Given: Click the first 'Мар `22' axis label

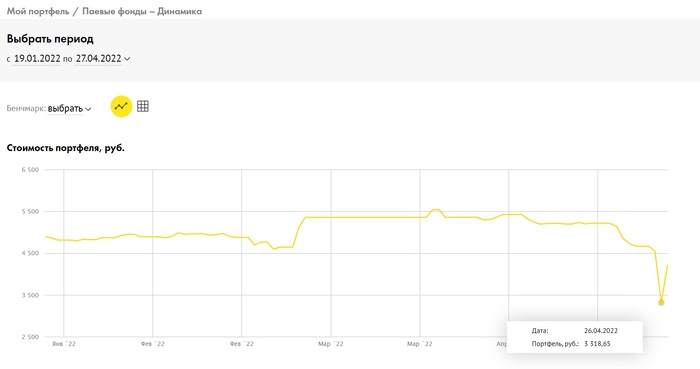Looking at the screenshot, I should pos(331,344).
